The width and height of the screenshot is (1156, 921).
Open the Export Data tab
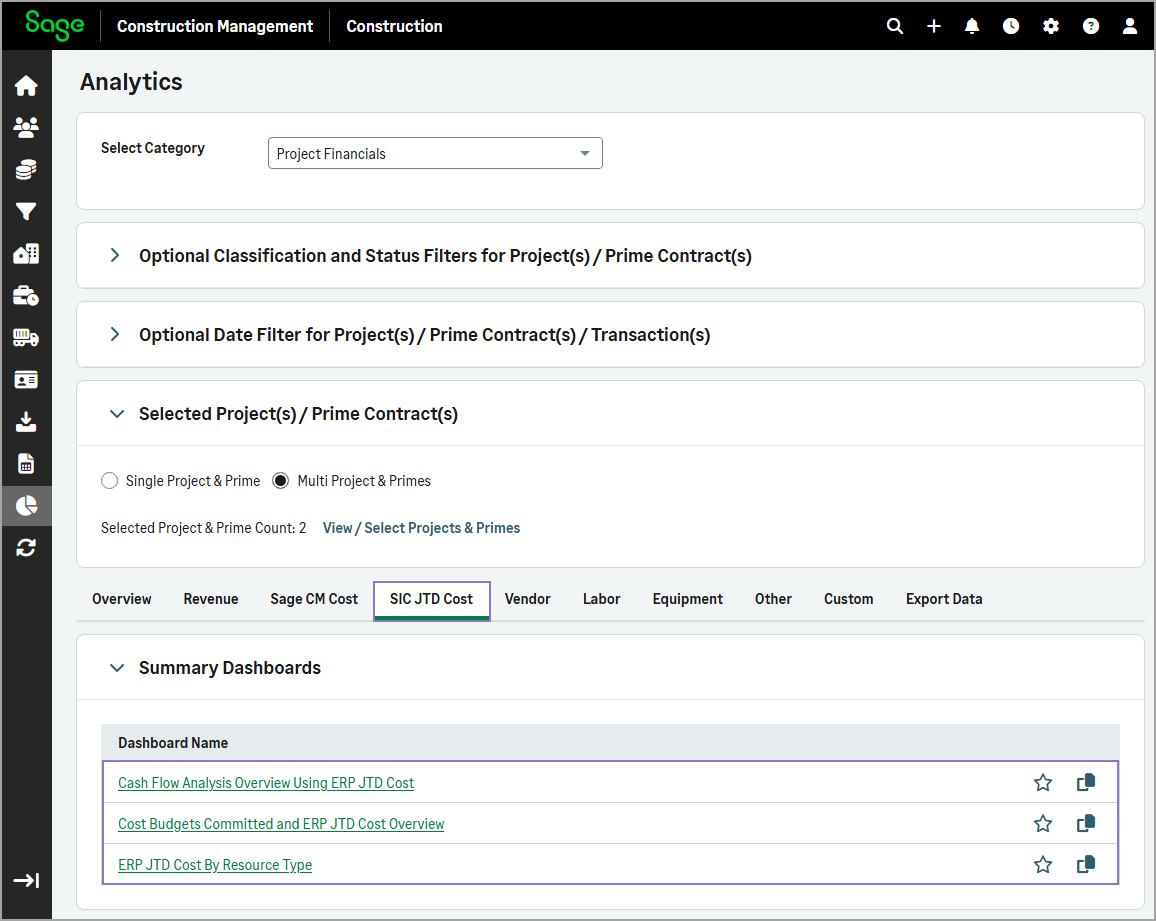[x=943, y=599]
